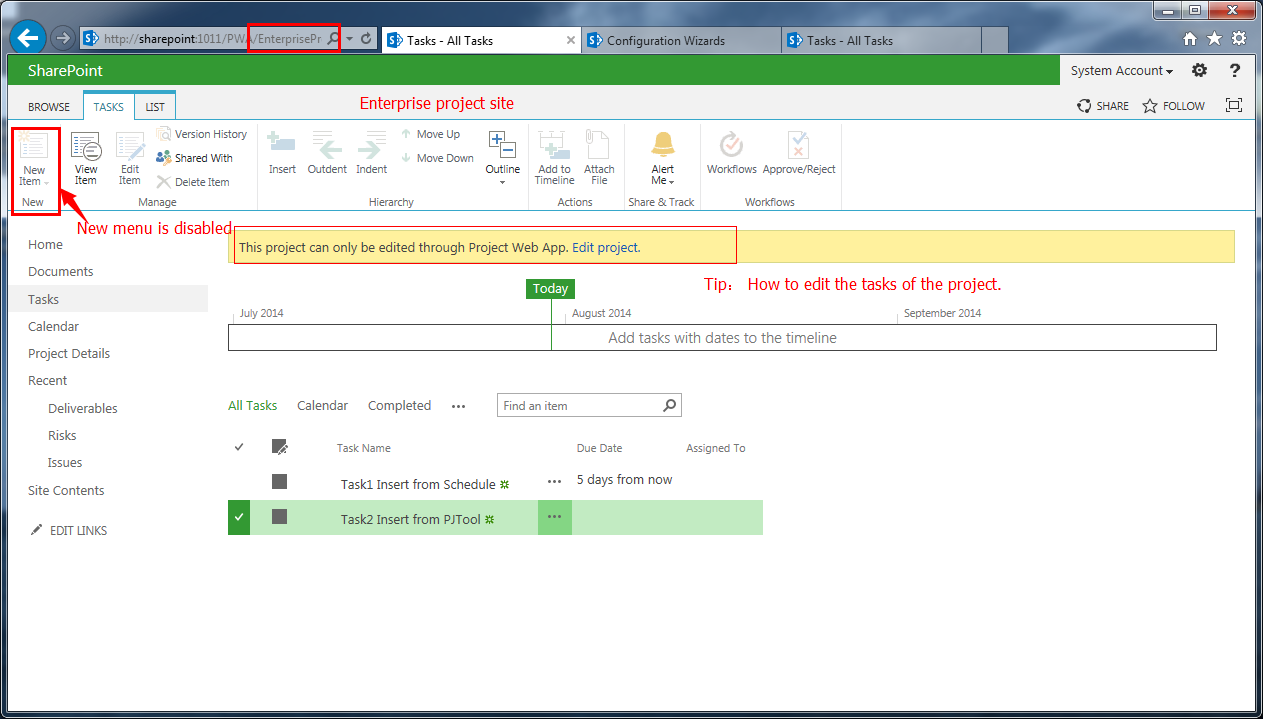Open Issues under Recent
This screenshot has height=719, width=1263.
coord(65,463)
